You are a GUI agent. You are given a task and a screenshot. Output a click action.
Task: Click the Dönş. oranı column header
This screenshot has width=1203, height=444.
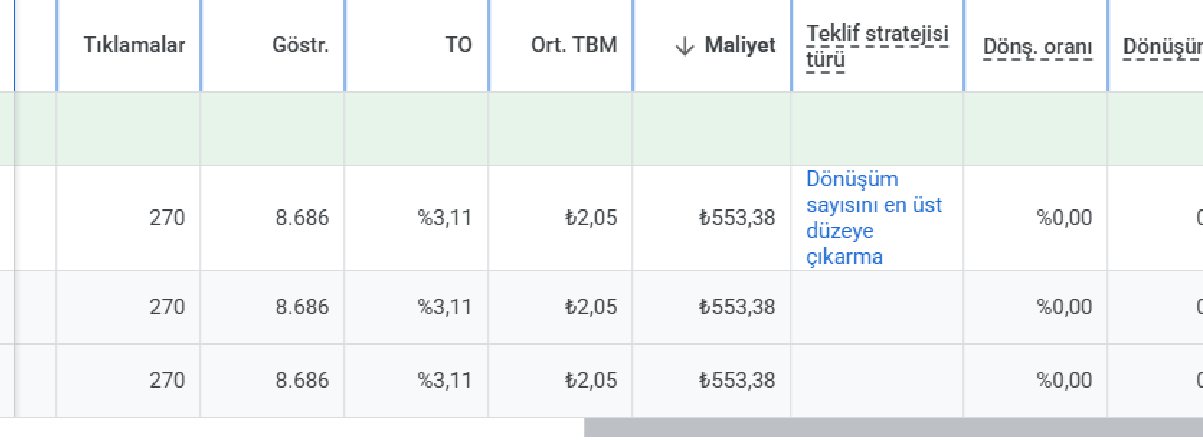[x=1038, y=46]
